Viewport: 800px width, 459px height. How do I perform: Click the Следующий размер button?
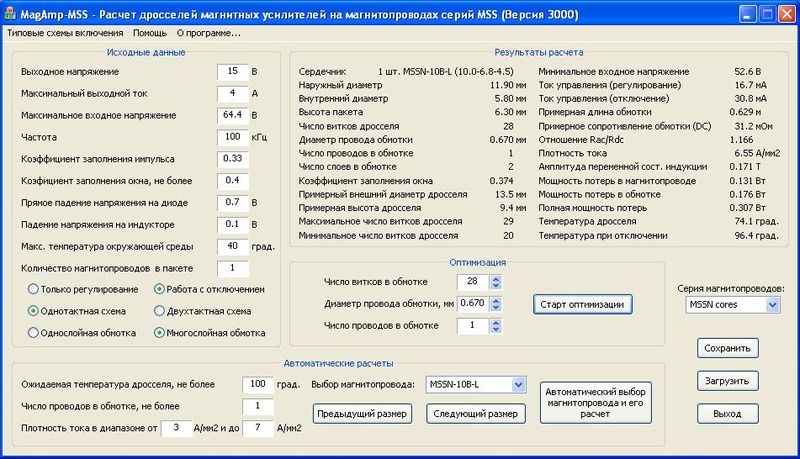pyautogui.click(x=476, y=414)
